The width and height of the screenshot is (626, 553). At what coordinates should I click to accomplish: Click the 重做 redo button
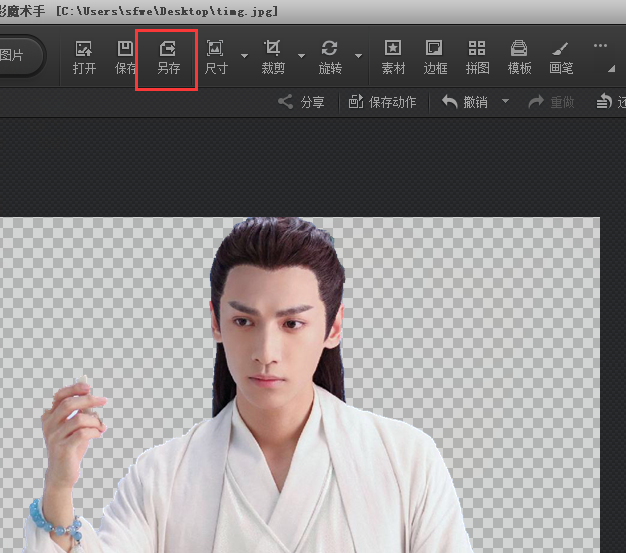tap(551, 102)
